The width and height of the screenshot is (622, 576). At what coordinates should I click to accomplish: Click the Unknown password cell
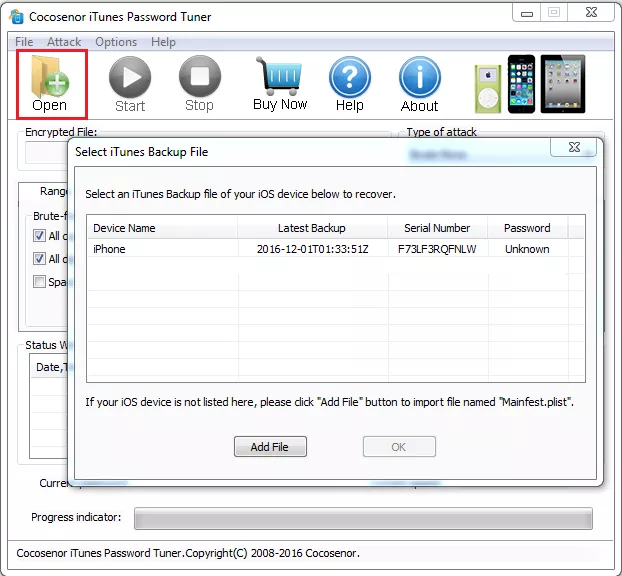point(527,249)
